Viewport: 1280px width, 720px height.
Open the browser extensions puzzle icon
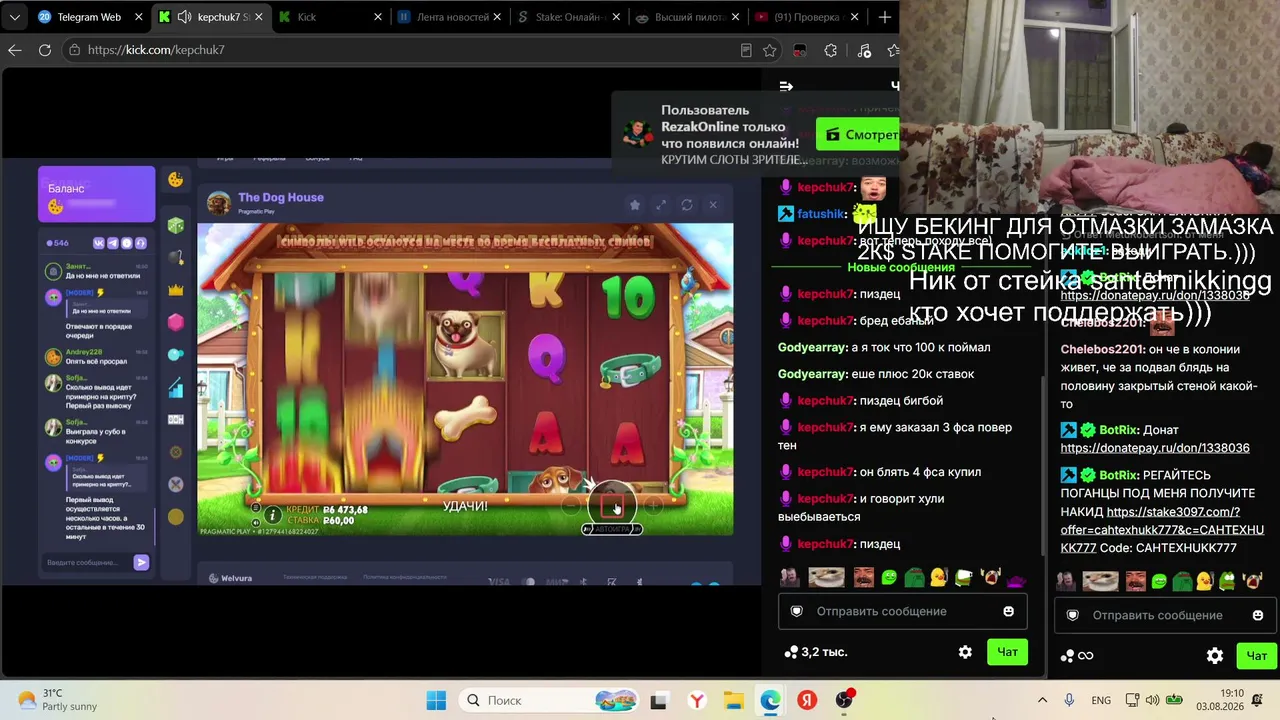coord(831,50)
